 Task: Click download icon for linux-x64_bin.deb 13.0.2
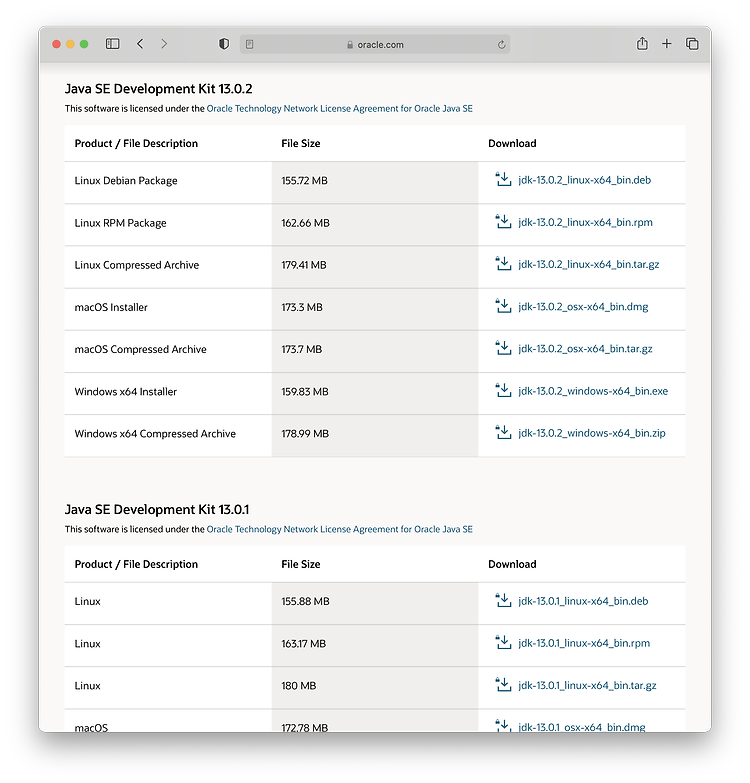coord(503,179)
